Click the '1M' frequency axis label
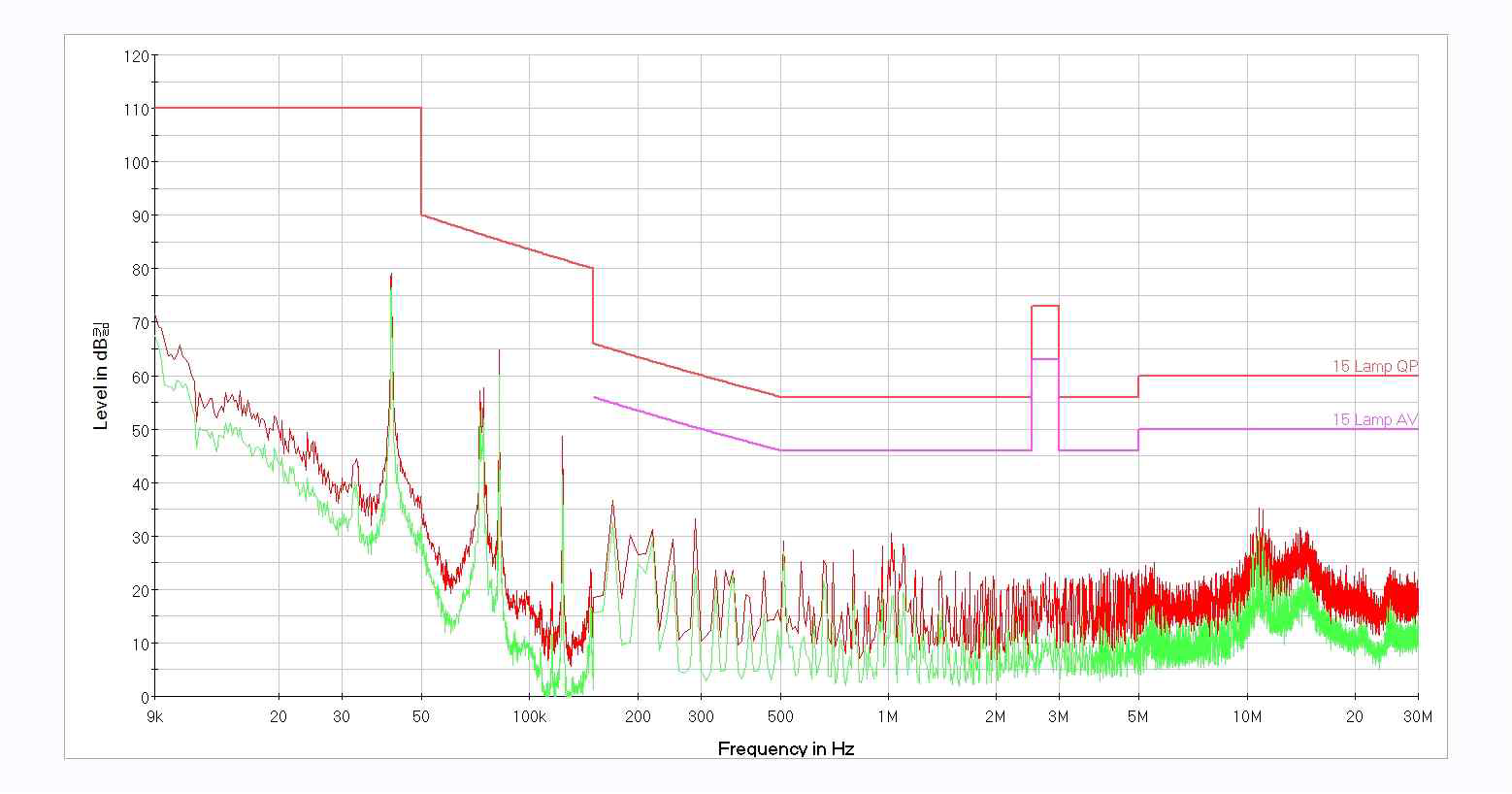This screenshot has height=794, width=1512. point(888,717)
